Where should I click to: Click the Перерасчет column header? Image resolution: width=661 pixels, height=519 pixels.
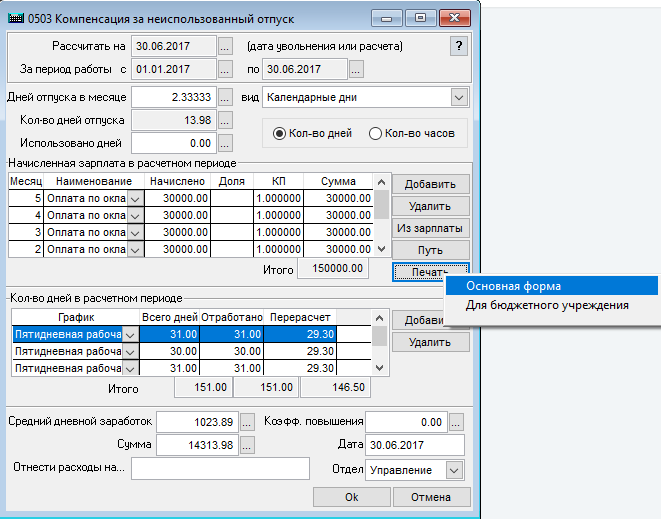pos(300,317)
